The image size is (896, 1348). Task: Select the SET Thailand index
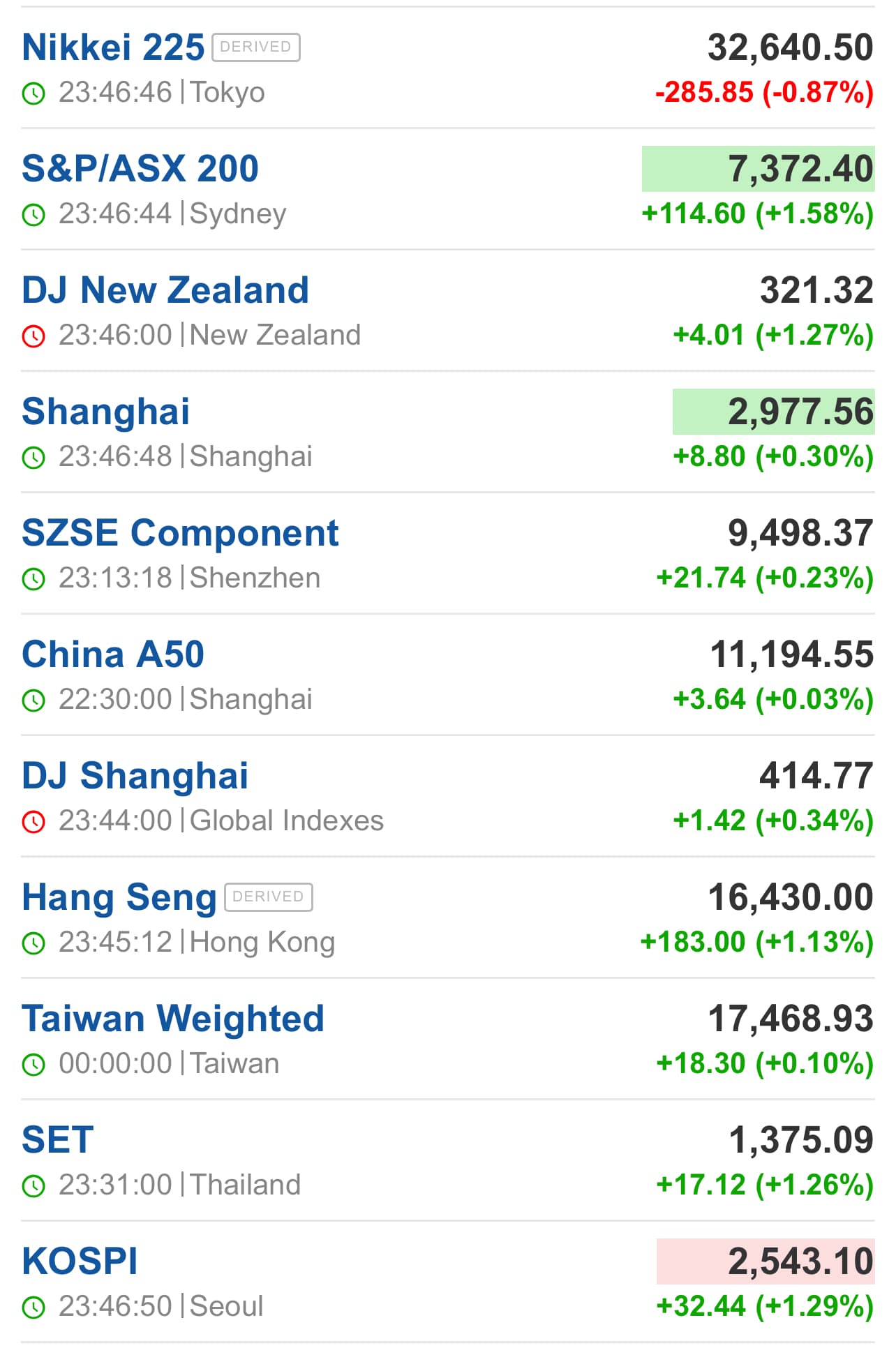click(x=58, y=1140)
